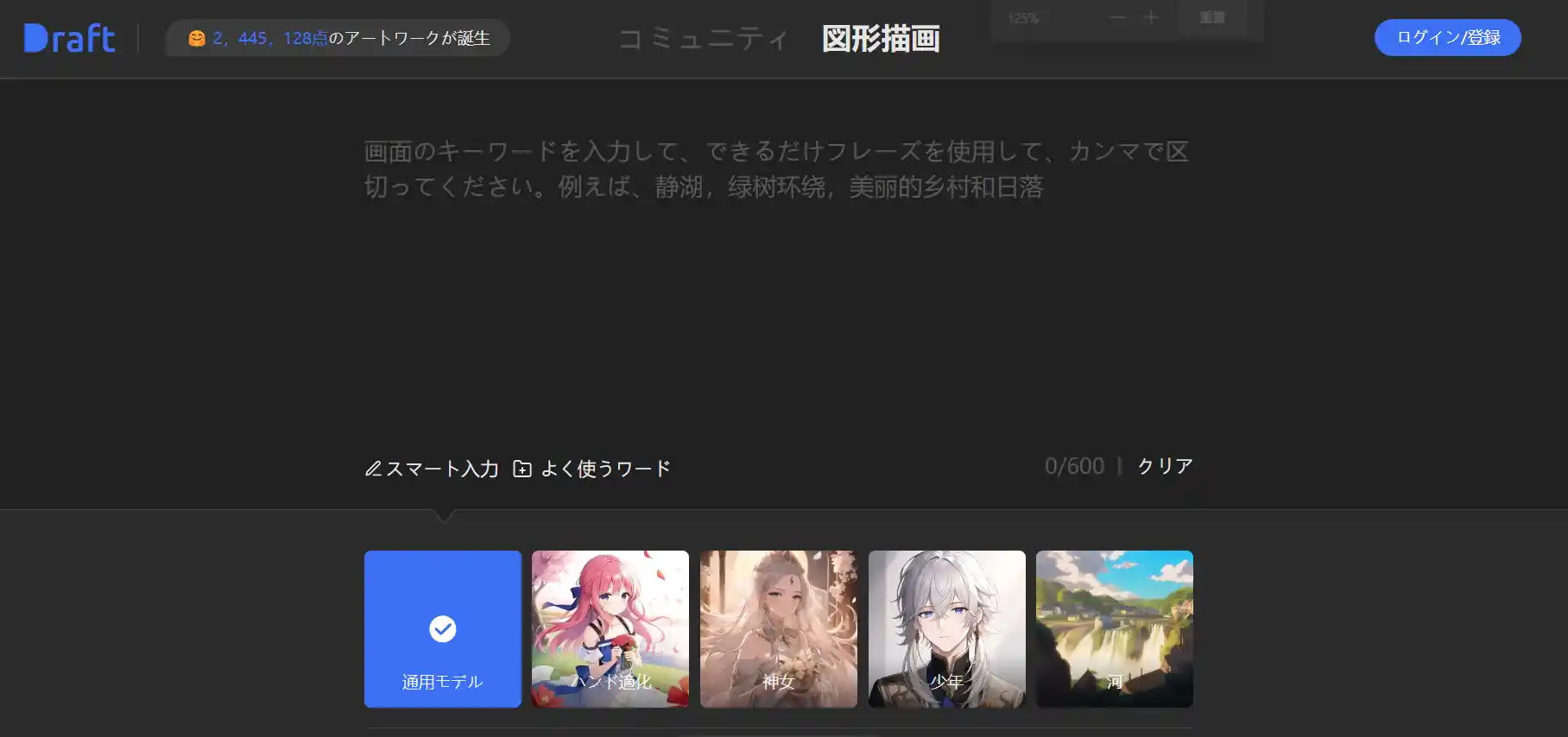This screenshot has height=737, width=1568.
Task: Select the 河 landscape model thumbnail
Action: coord(1115,629)
